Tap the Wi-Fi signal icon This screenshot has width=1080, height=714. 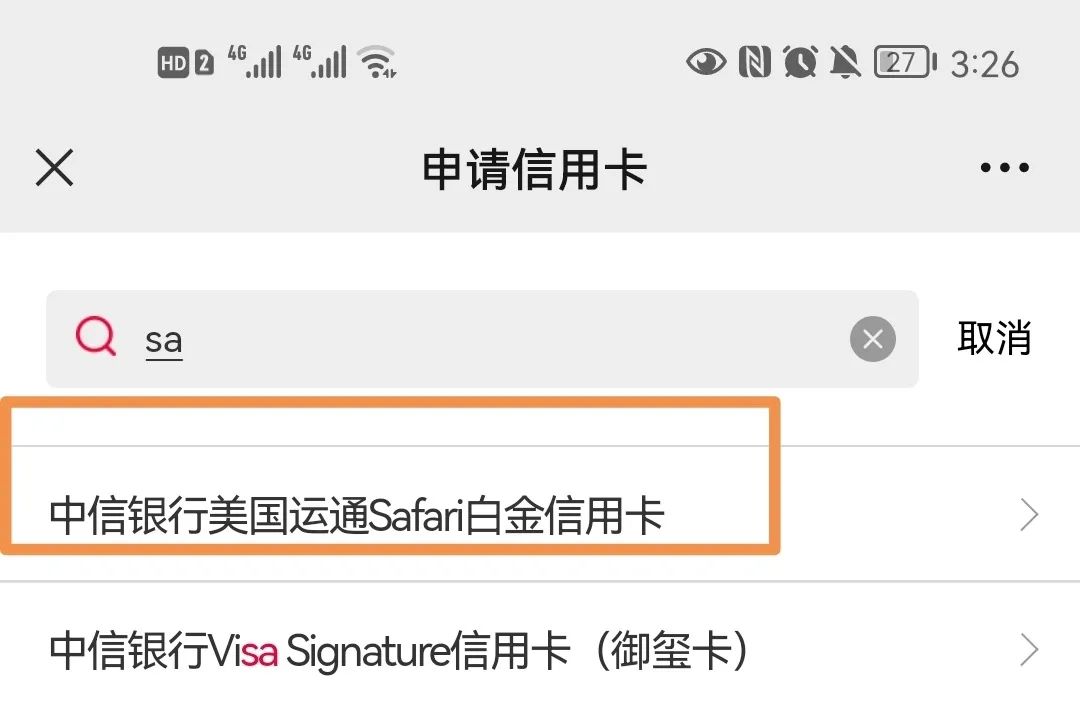[378, 62]
